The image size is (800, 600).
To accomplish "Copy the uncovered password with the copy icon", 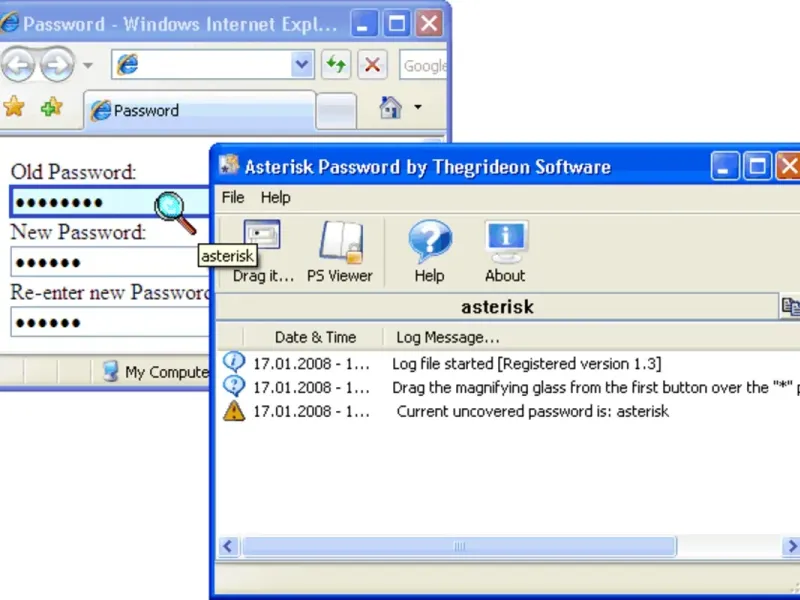I will point(790,306).
